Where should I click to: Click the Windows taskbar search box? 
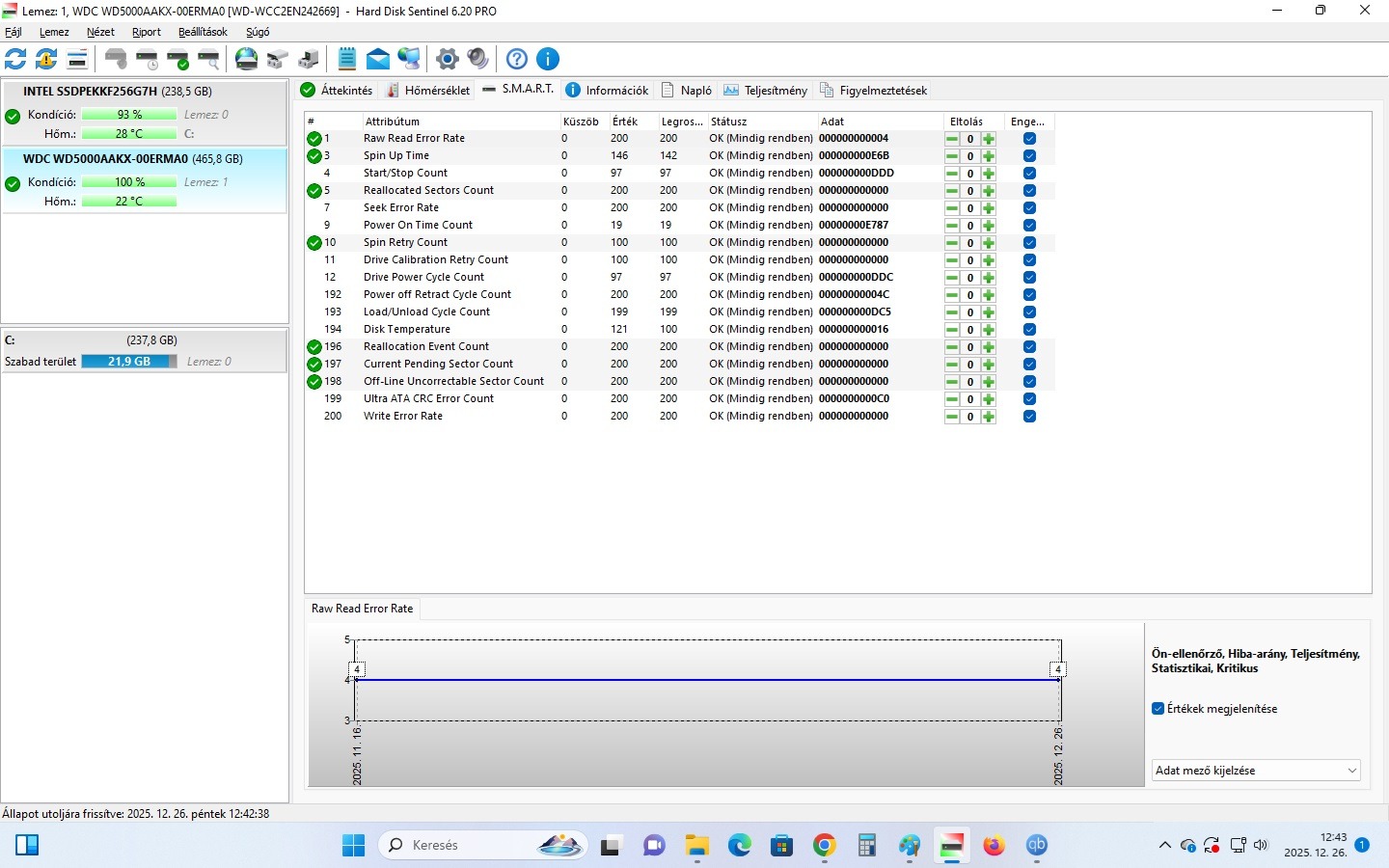(482, 846)
